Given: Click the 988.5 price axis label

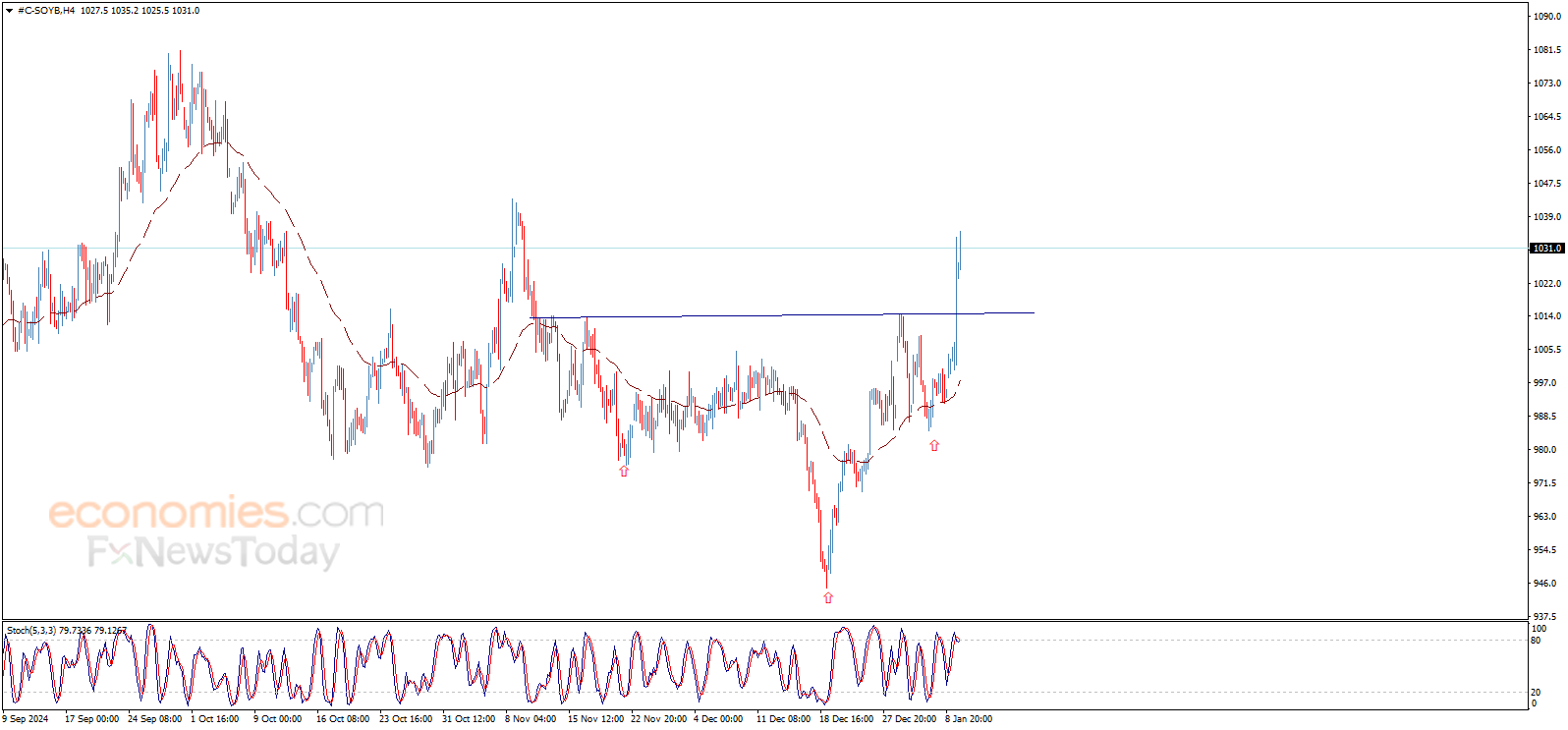Looking at the screenshot, I should pos(1544,417).
